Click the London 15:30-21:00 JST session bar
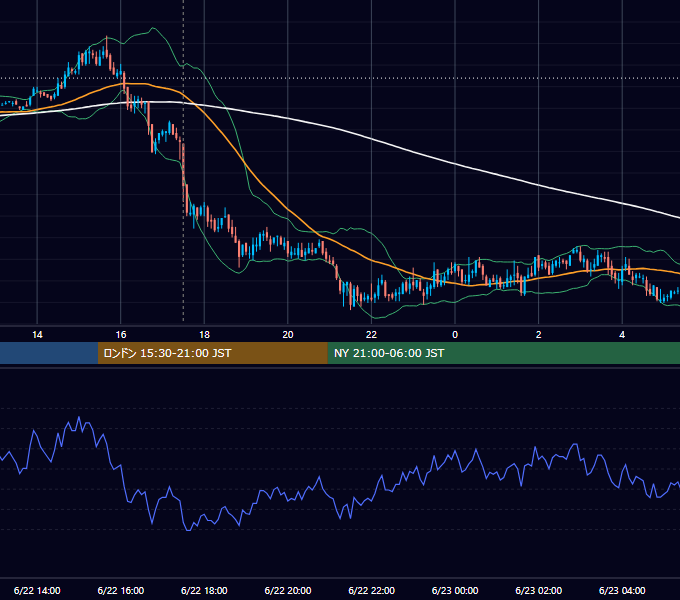The width and height of the screenshot is (680, 600). (212, 353)
